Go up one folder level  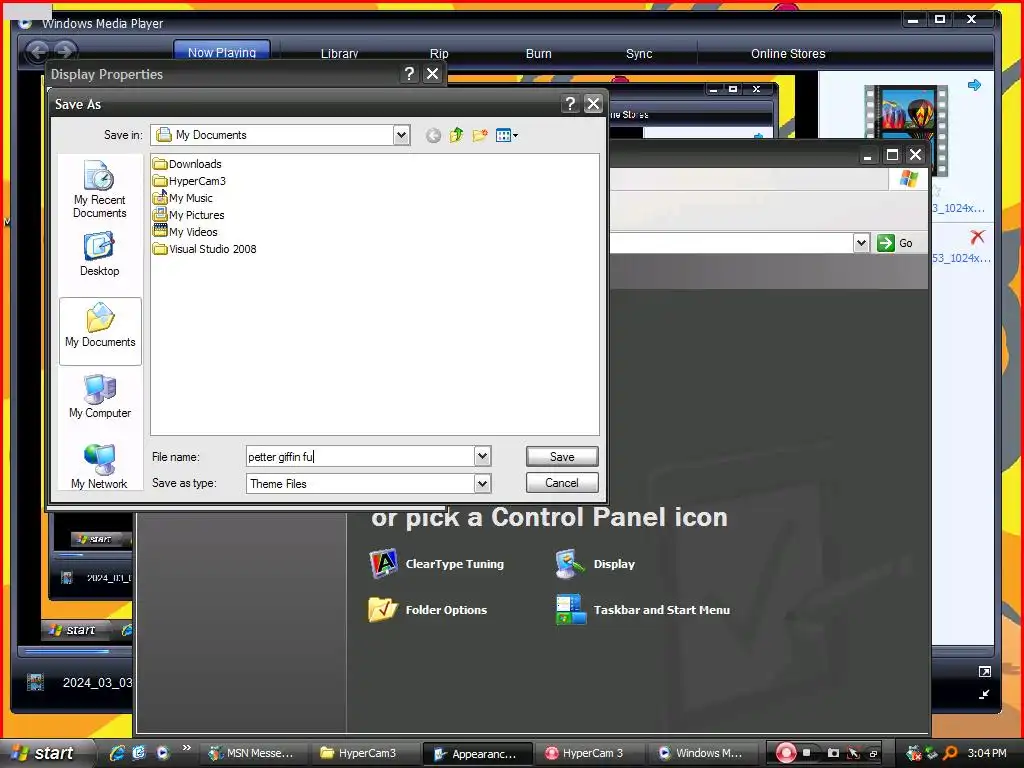coord(456,135)
